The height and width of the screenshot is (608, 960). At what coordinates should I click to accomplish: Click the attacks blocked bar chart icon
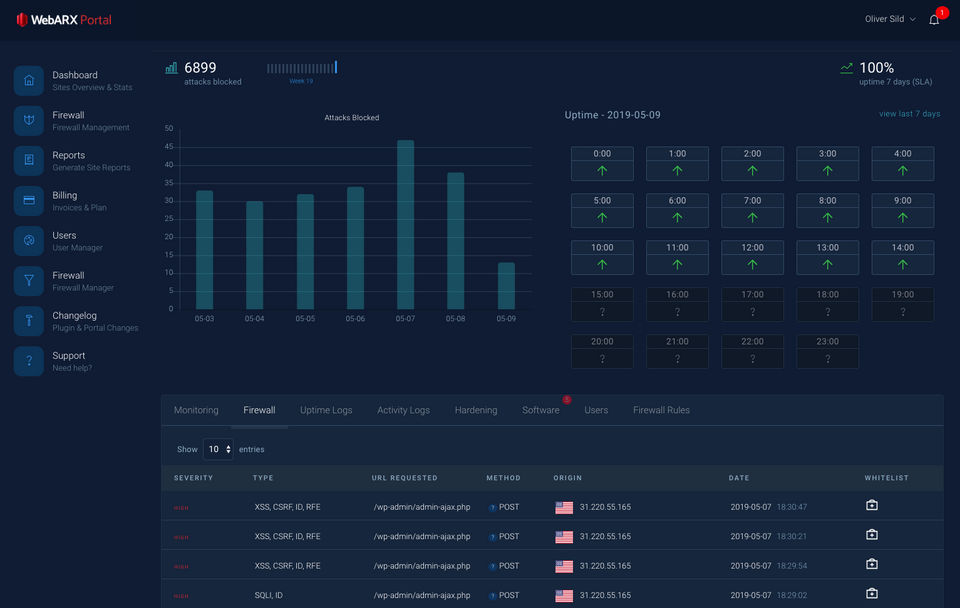coord(171,68)
